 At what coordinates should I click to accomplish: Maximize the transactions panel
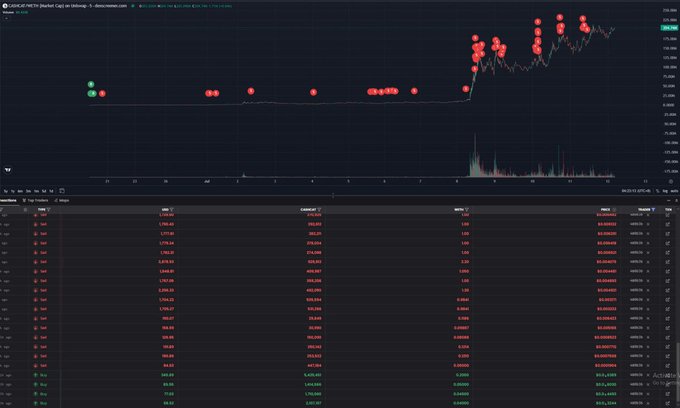[x=676, y=200]
